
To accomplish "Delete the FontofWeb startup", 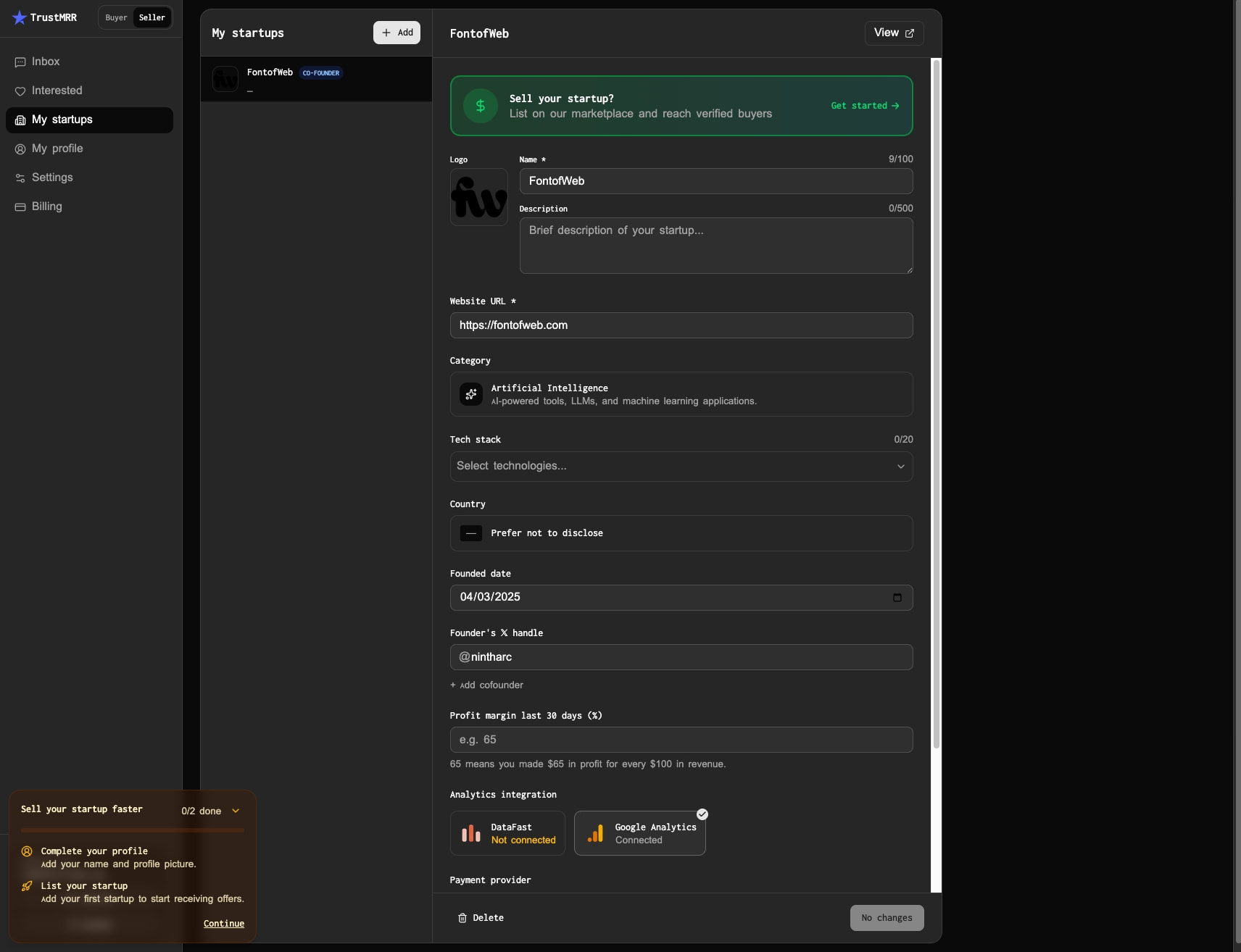I will [x=481, y=918].
